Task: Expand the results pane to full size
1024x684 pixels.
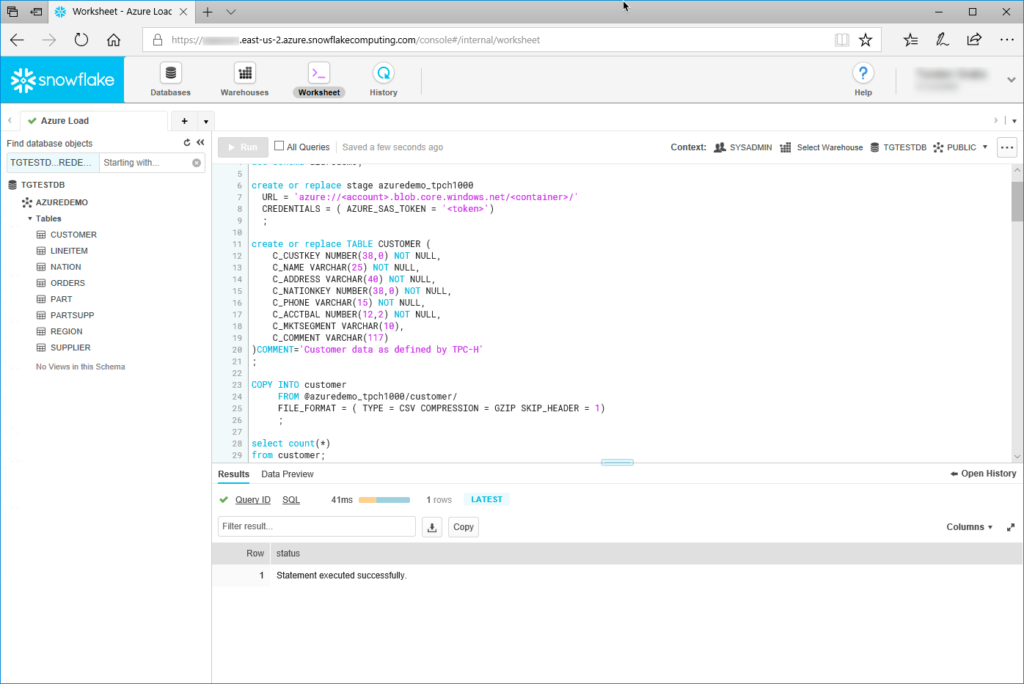Action: tap(1010, 527)
